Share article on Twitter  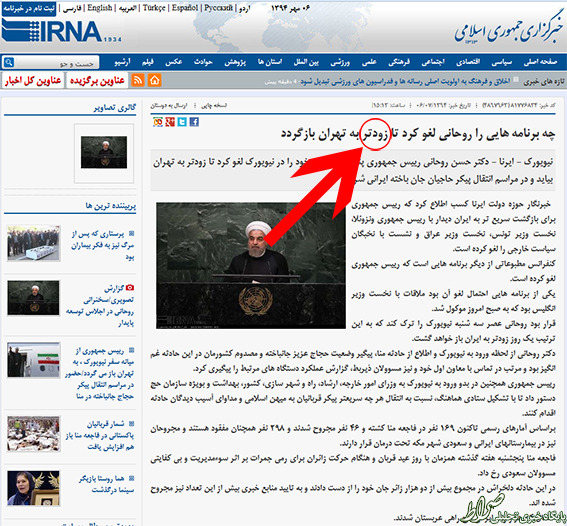pos(182,122)
